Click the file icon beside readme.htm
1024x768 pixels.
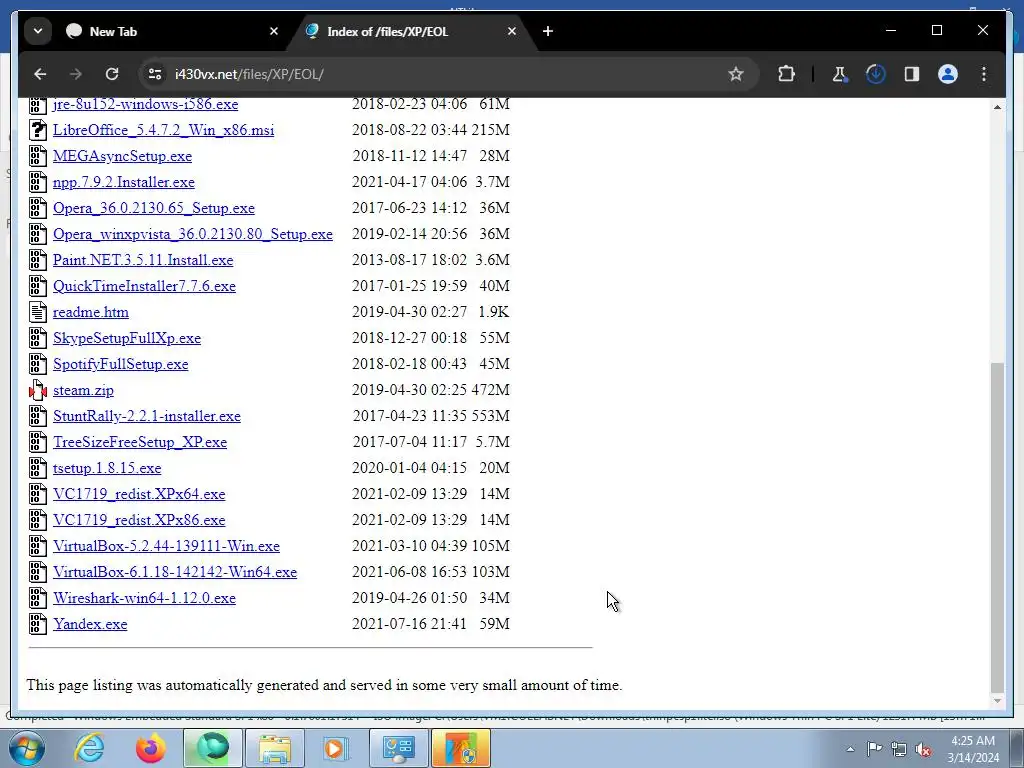(x=38, y=312)
